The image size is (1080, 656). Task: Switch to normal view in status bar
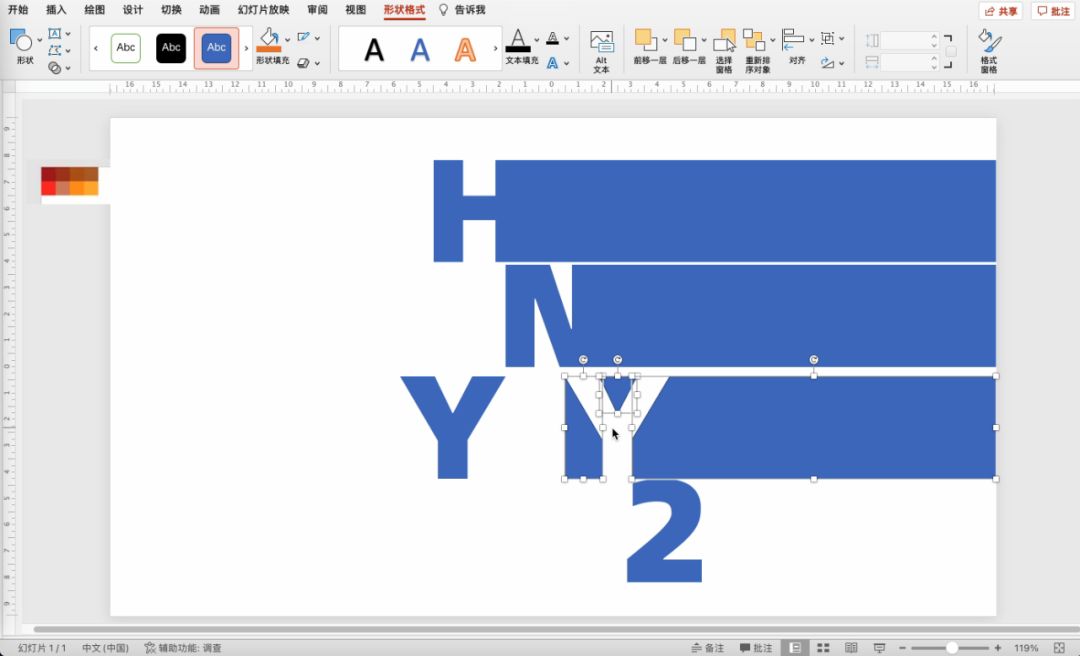795,648
